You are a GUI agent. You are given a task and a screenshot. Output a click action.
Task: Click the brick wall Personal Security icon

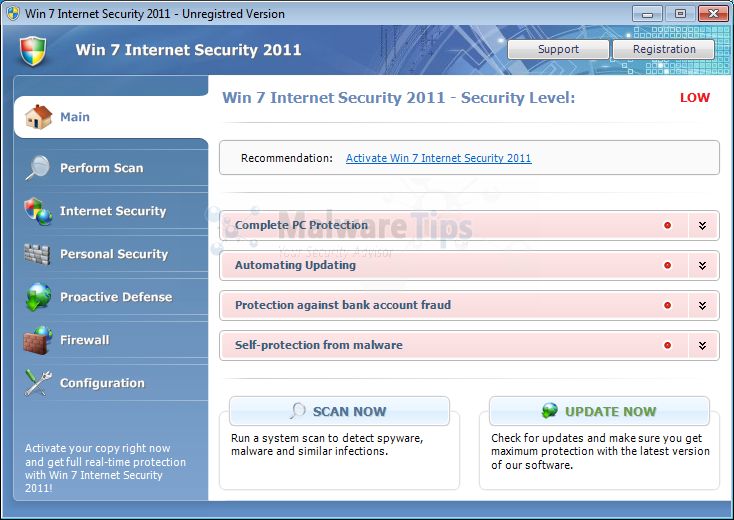point(38,254)
